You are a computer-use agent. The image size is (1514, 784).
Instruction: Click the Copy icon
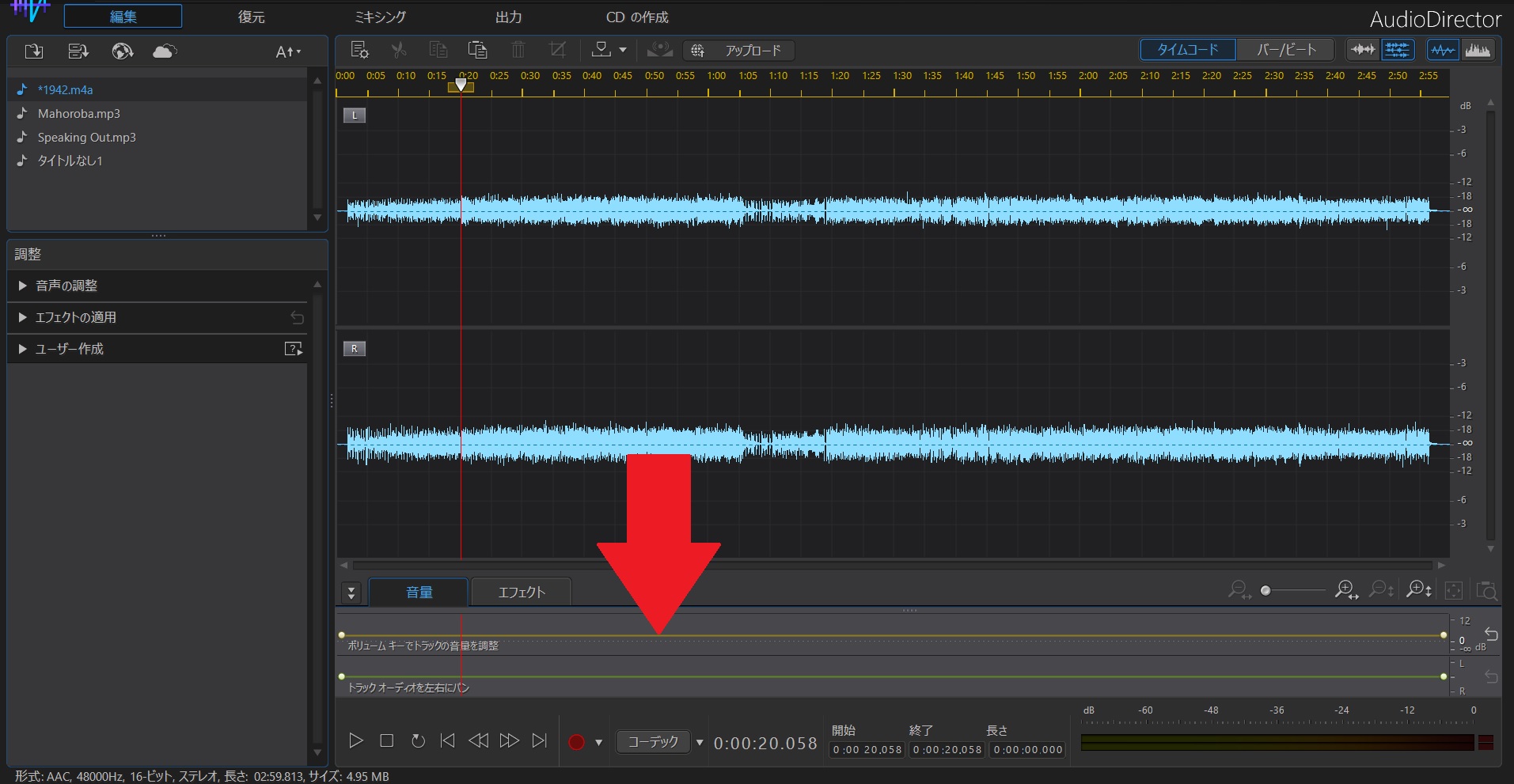(438, 50)
